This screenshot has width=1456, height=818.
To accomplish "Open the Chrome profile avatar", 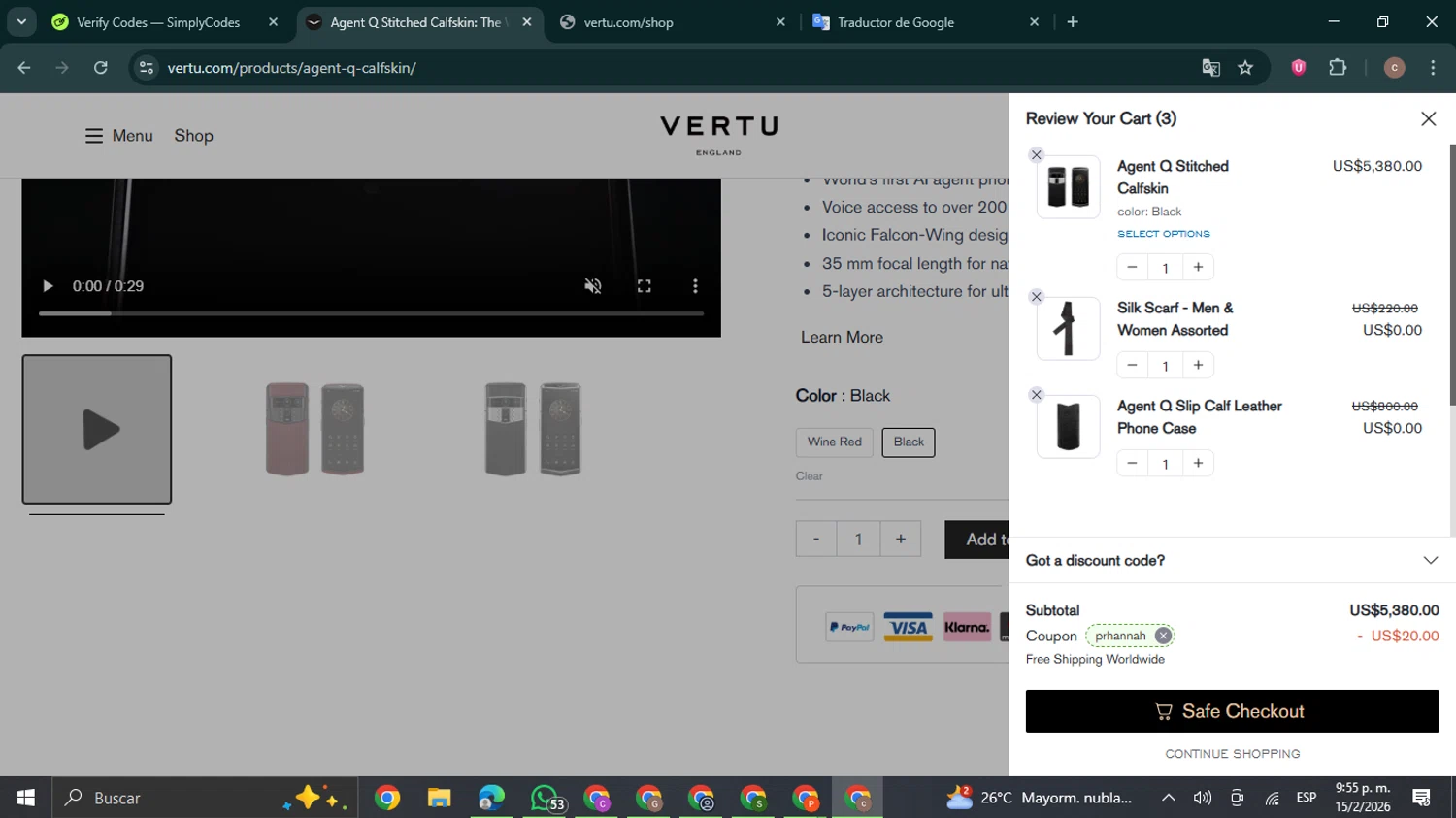I will [1394, 67].
